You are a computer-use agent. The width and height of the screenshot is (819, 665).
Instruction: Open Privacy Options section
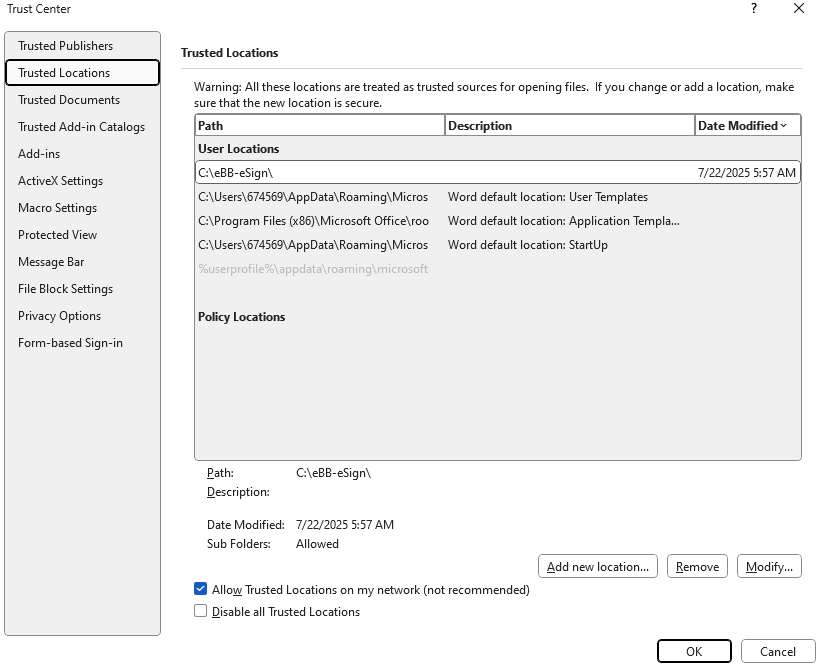point(58,316)
